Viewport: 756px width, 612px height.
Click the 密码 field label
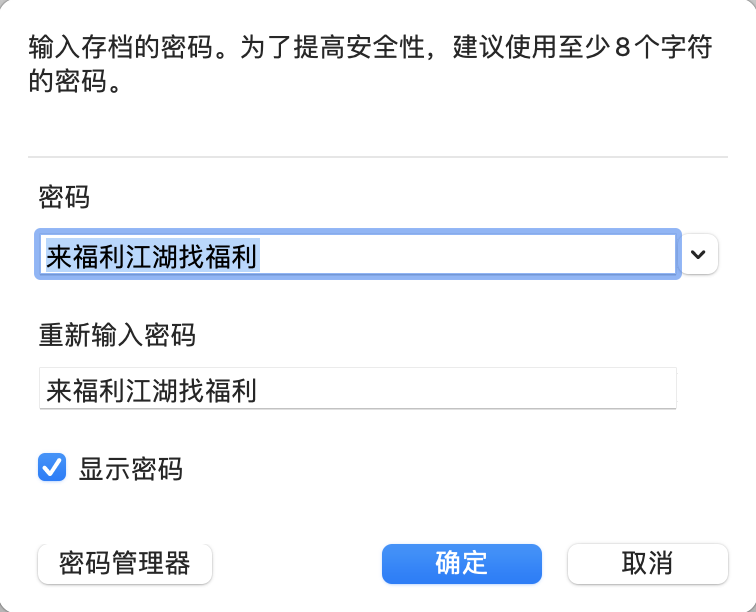(x=64, y=196)
